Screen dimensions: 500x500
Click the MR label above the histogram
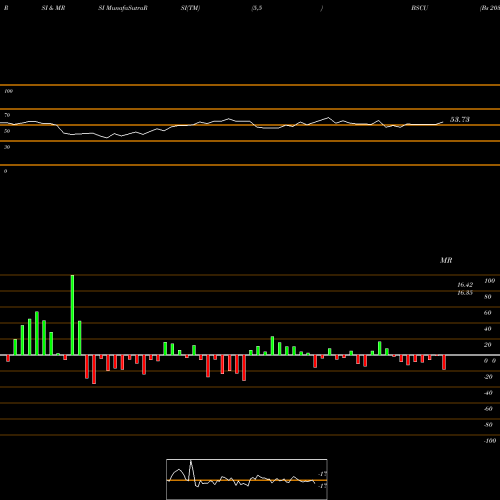click(x=446, y=261)
